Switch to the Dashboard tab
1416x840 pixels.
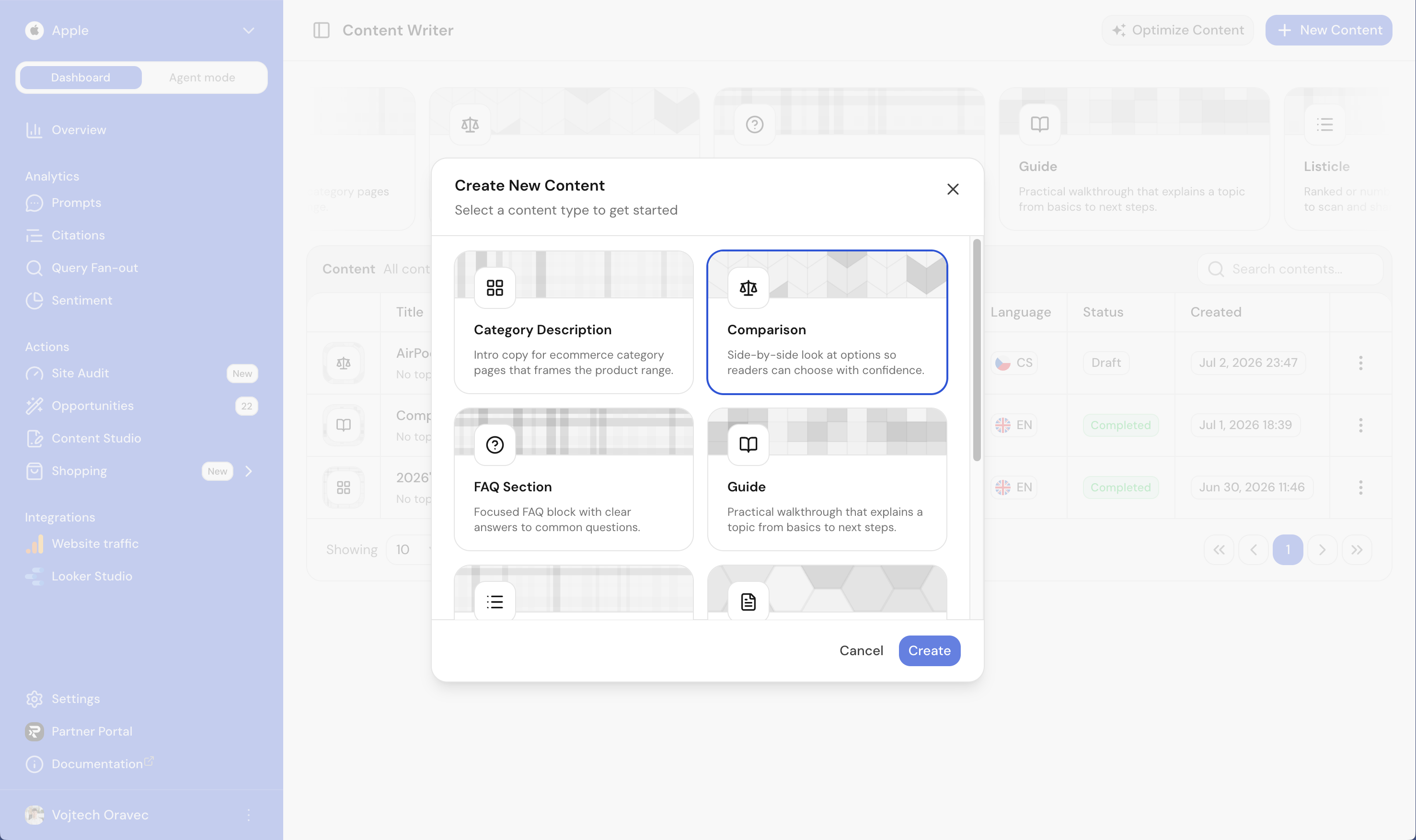pos(81,78)
